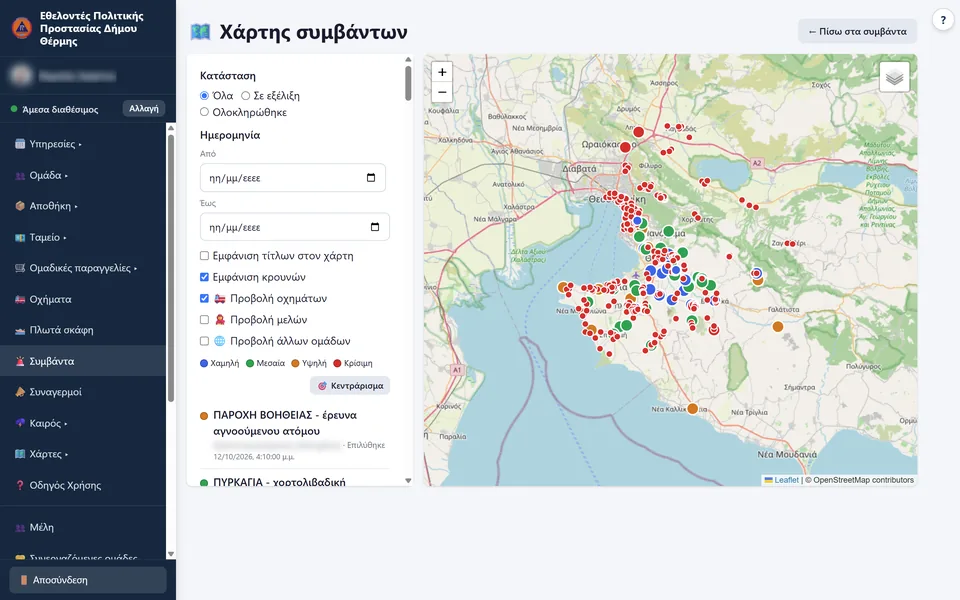Check Προβολή άλλων ομάδων checkbox

click(x=204, y=341)
